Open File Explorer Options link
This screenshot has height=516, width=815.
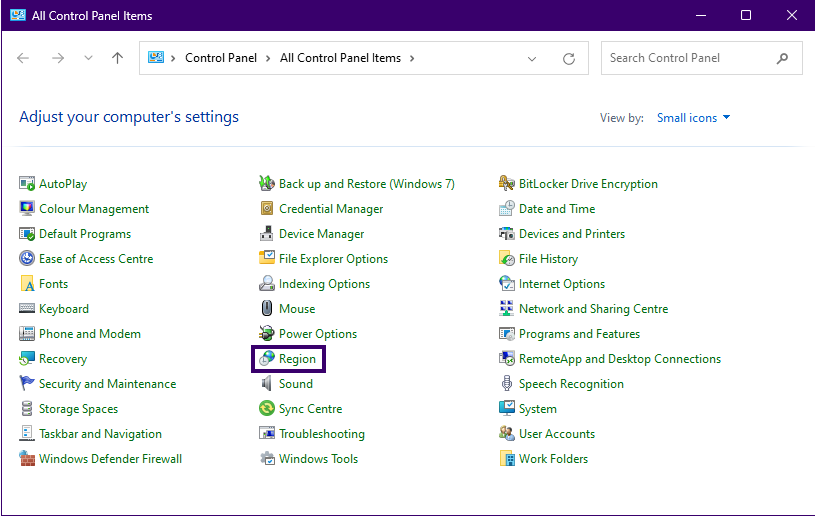[x=333, y=259]
